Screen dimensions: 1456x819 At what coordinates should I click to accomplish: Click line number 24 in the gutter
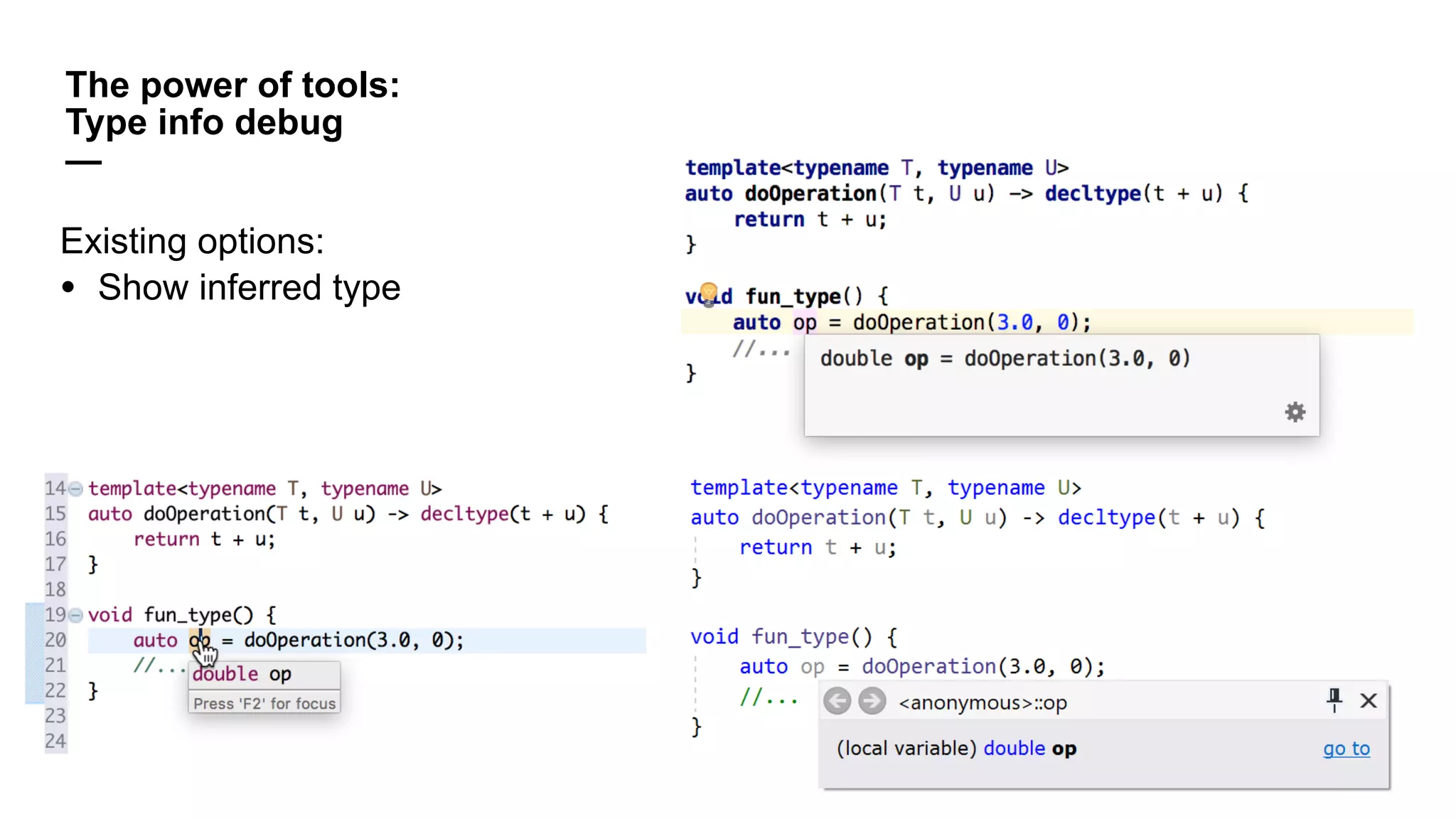point(55,741)
